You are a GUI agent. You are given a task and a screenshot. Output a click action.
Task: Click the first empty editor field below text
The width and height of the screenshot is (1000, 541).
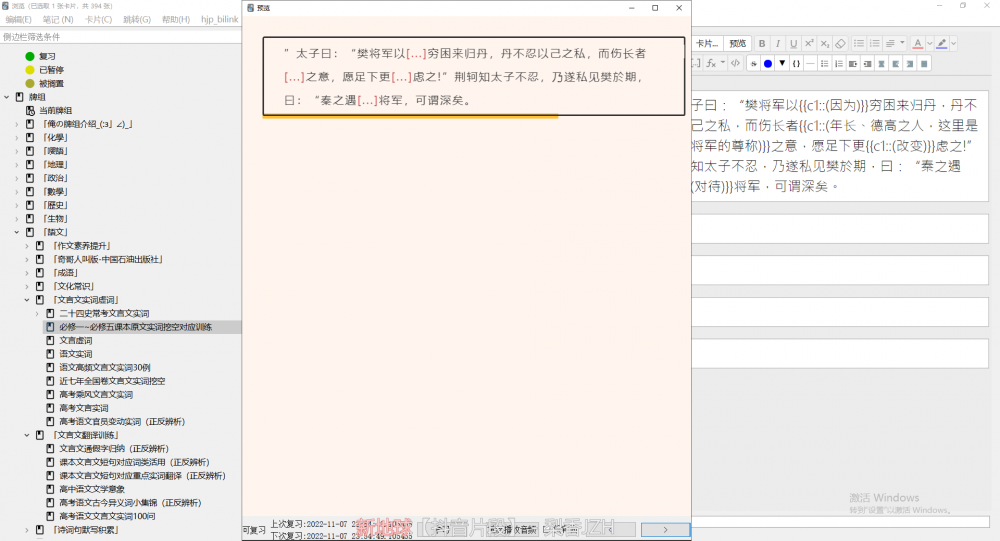pyautogui.click(x=840, y=228)
